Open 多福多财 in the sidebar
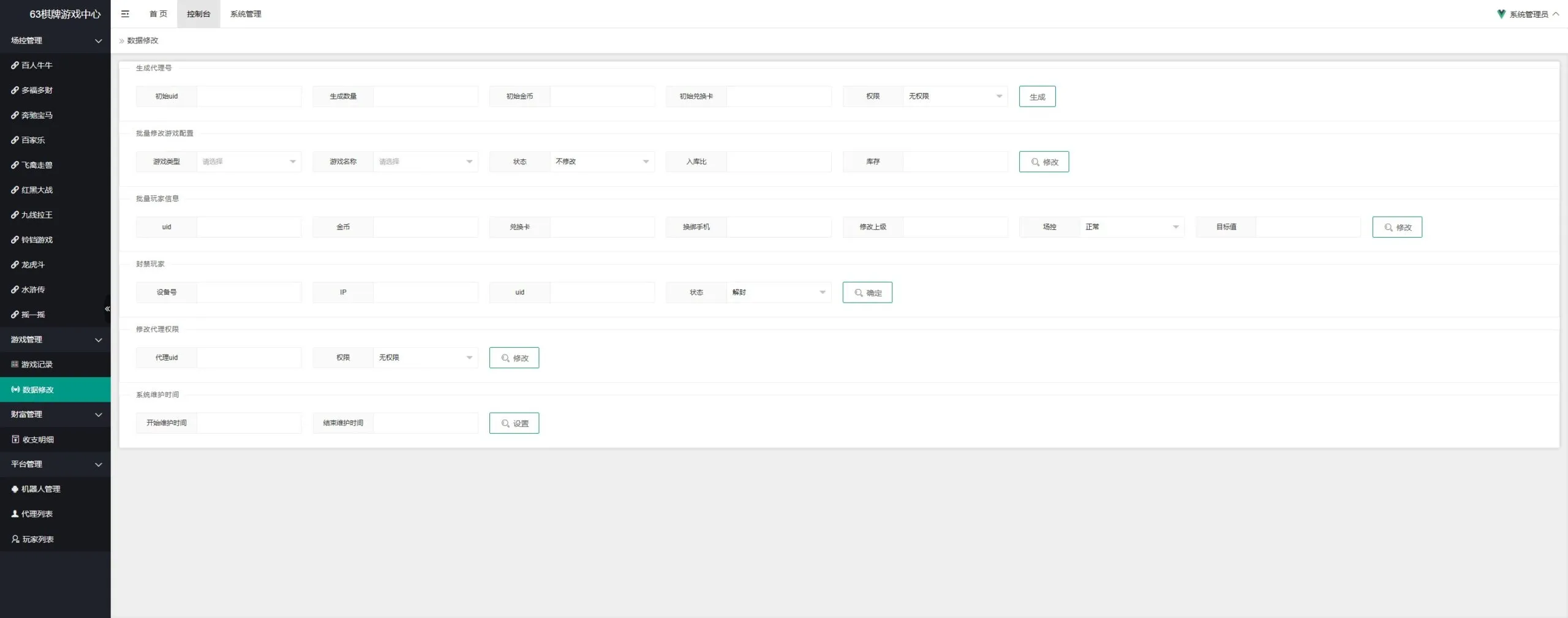The height and width of the screenshot is (618, 1568). coord(55,90)
